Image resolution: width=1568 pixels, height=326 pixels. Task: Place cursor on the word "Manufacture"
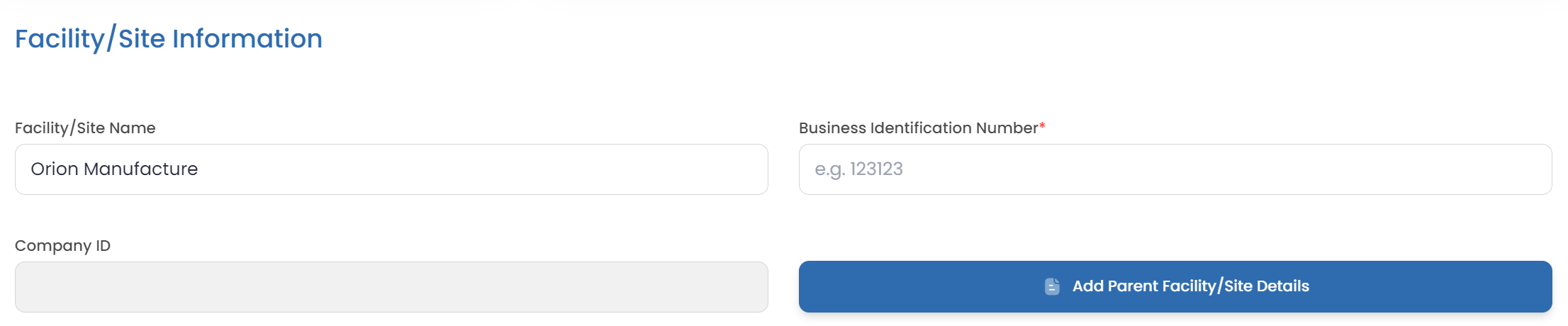click(x=140, y=169)
